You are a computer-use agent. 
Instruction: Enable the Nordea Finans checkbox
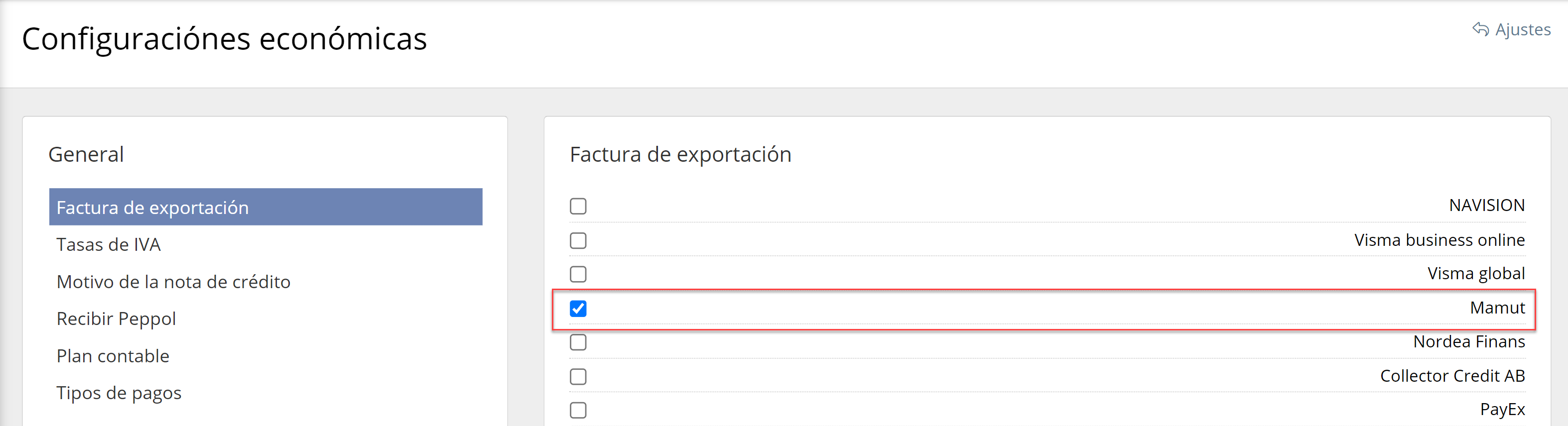[578, 342]
